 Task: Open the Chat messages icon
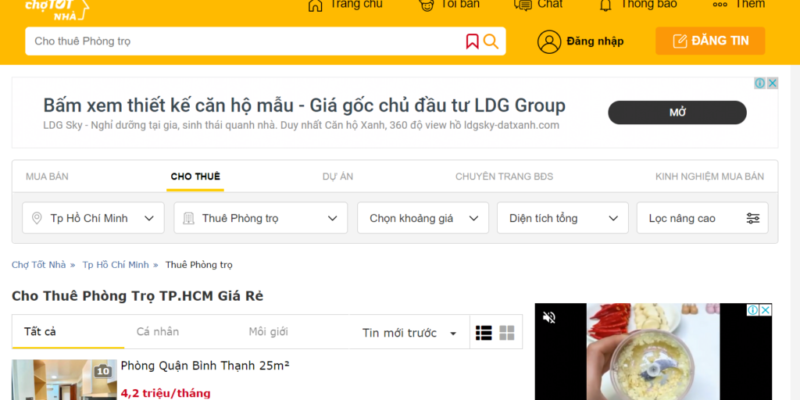tap(523, 4)
